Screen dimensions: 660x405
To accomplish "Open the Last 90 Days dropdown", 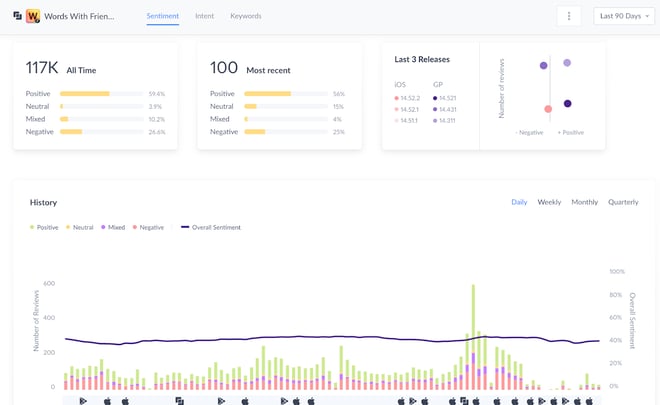I will [x=621, y=16].
